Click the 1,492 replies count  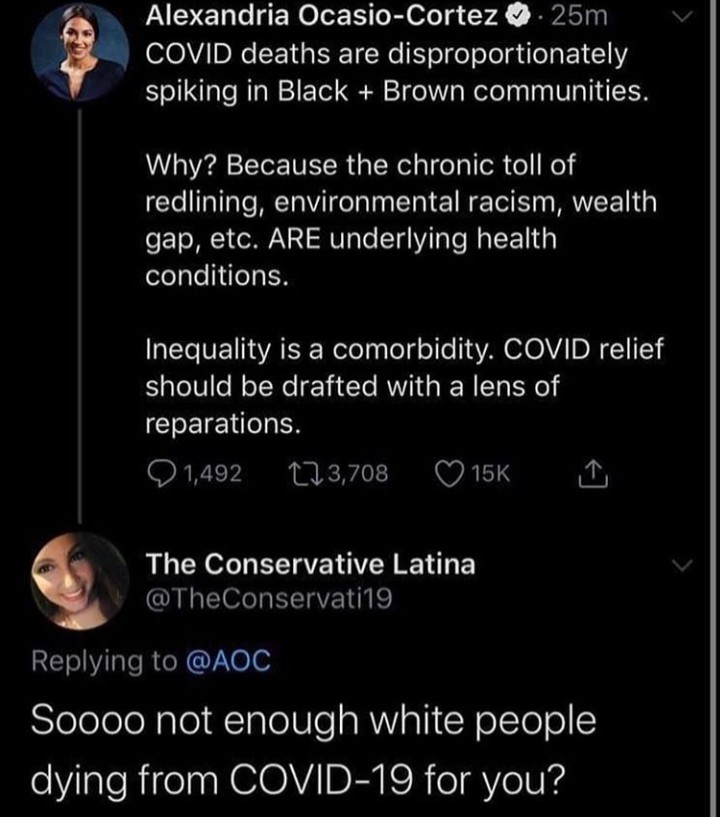[209, 472]
